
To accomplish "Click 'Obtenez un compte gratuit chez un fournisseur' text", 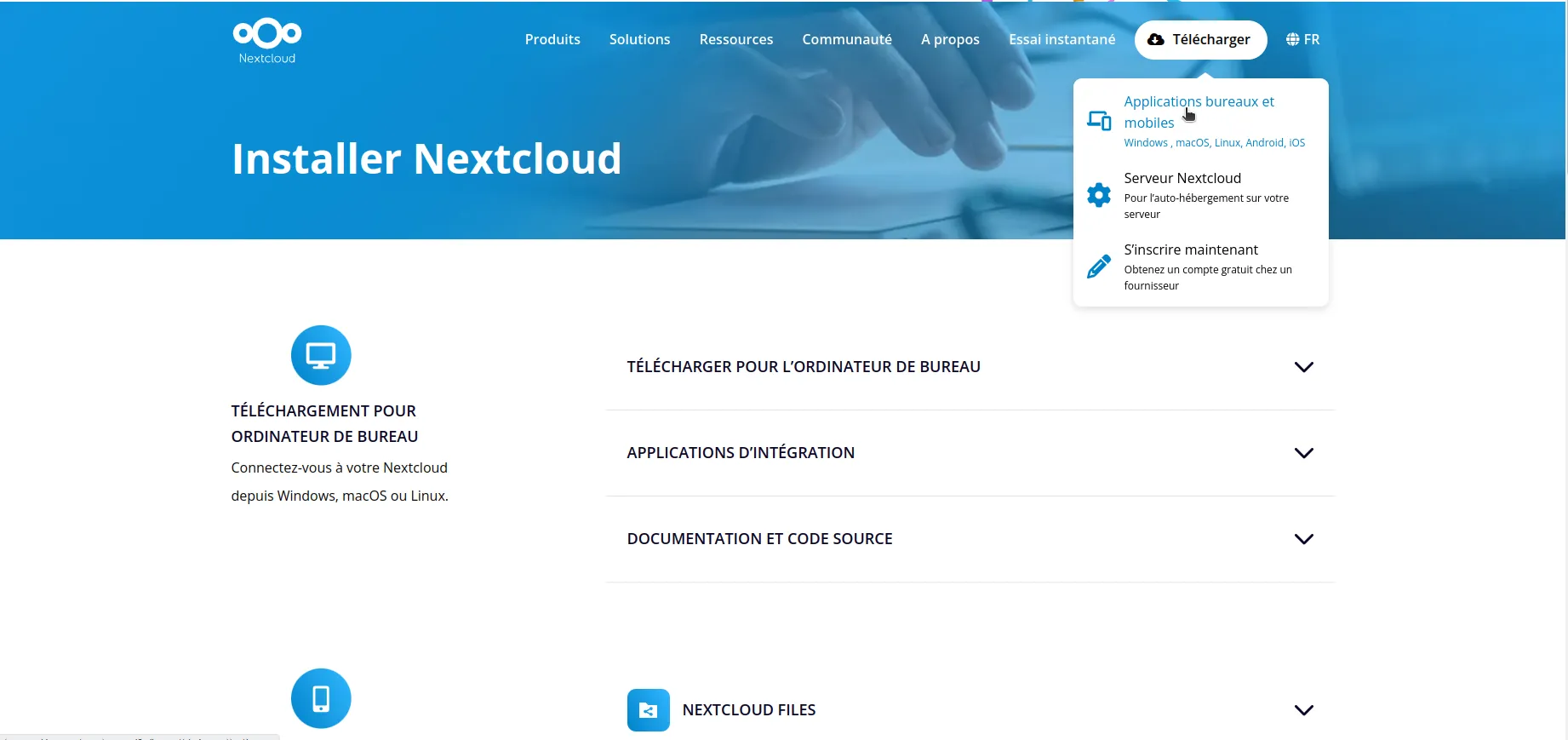I will coord(1208,278).
